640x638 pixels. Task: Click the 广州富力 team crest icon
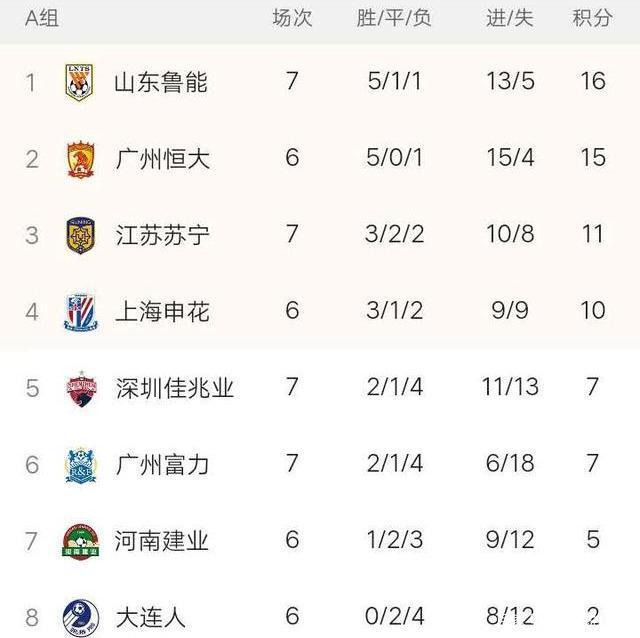coord(80,464)
